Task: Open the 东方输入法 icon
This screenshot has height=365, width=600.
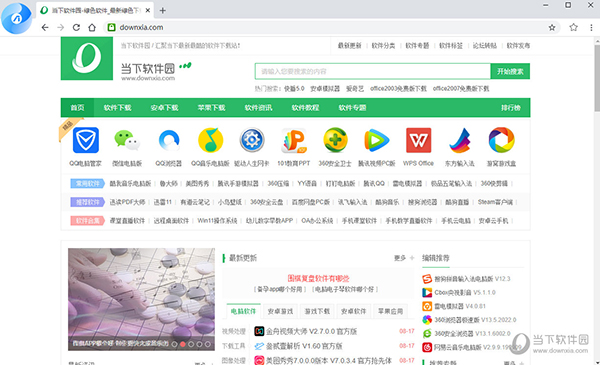Action: pyautogui.click(x=460, y=140)
